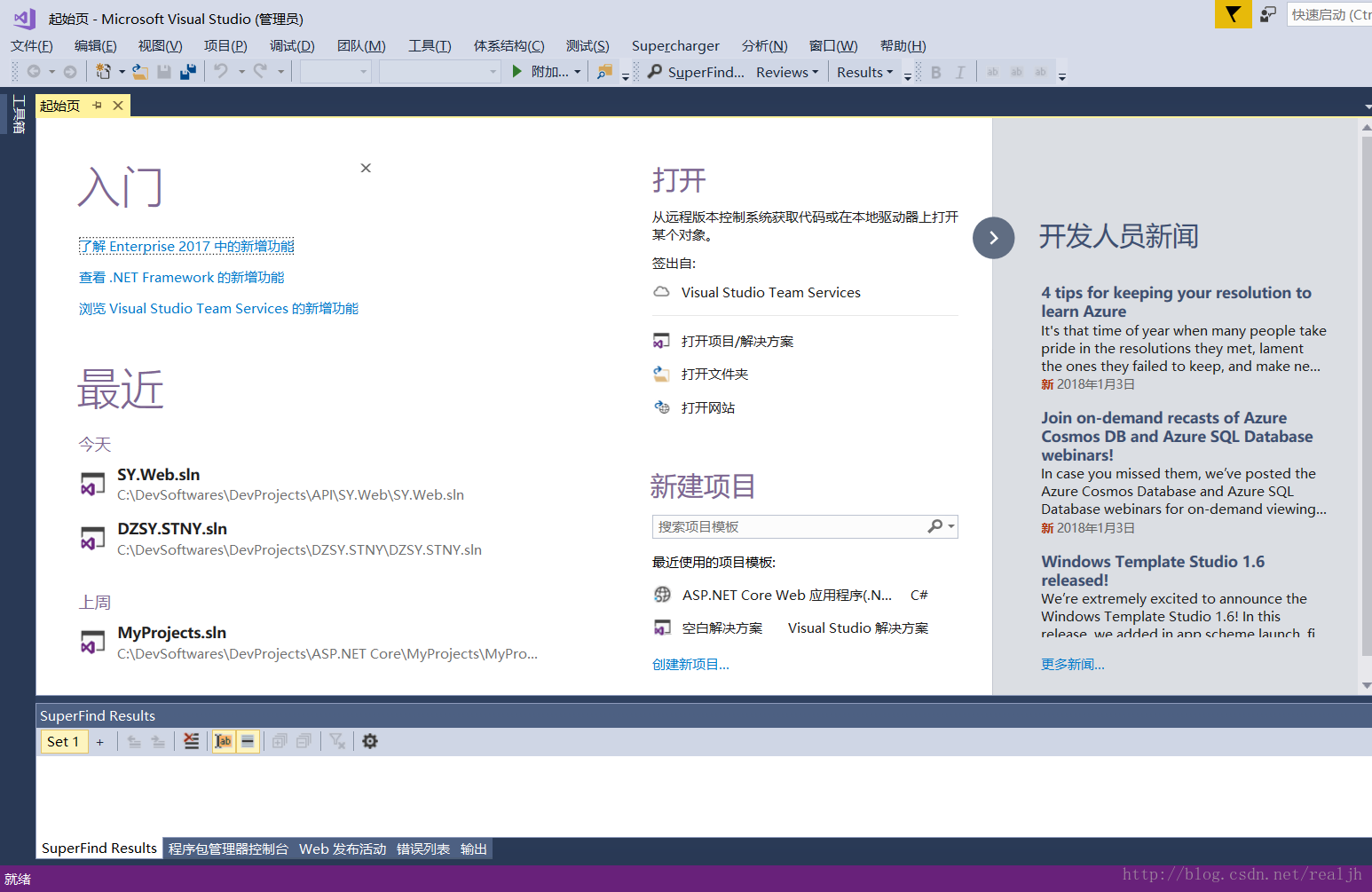Click the Italic formatting icon
The image size is (1372, 892).
959,72
